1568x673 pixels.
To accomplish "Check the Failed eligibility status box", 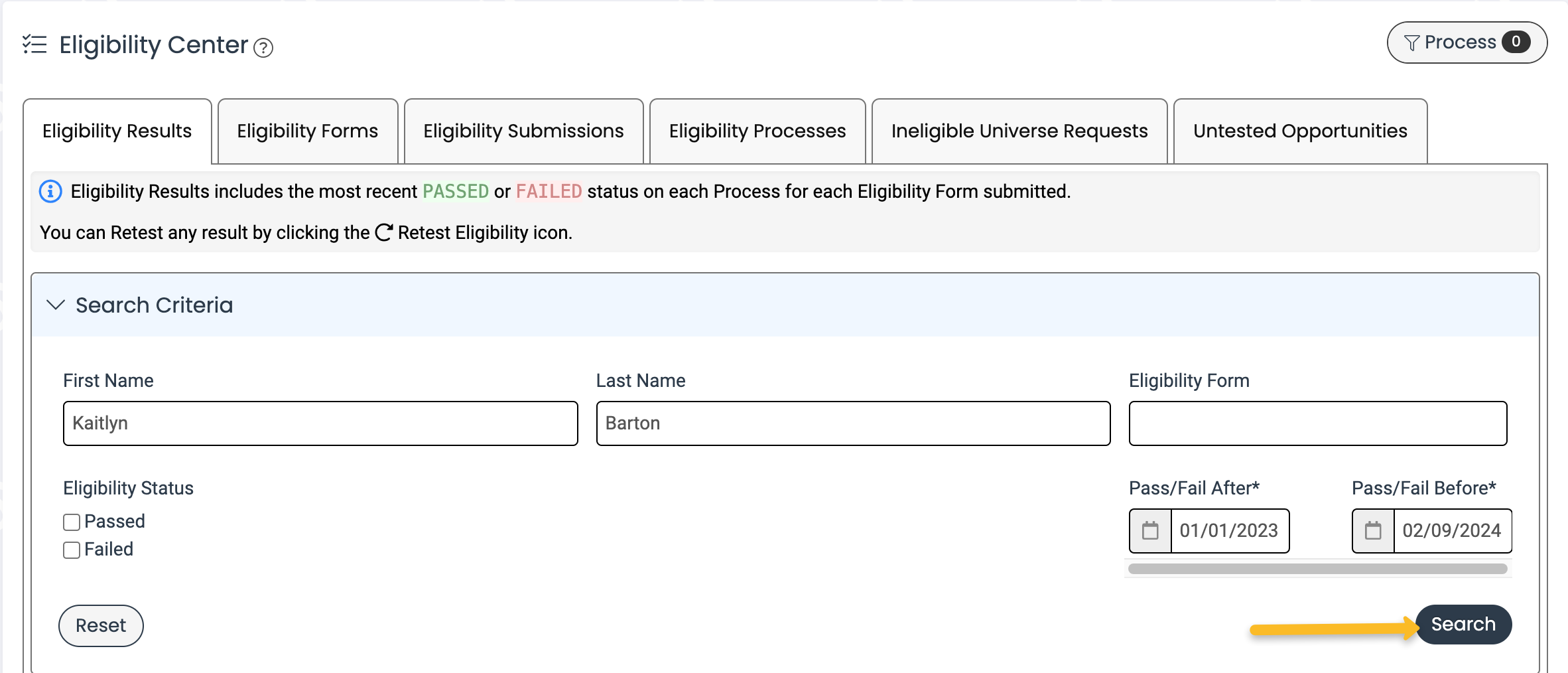I will click(72, 550).
